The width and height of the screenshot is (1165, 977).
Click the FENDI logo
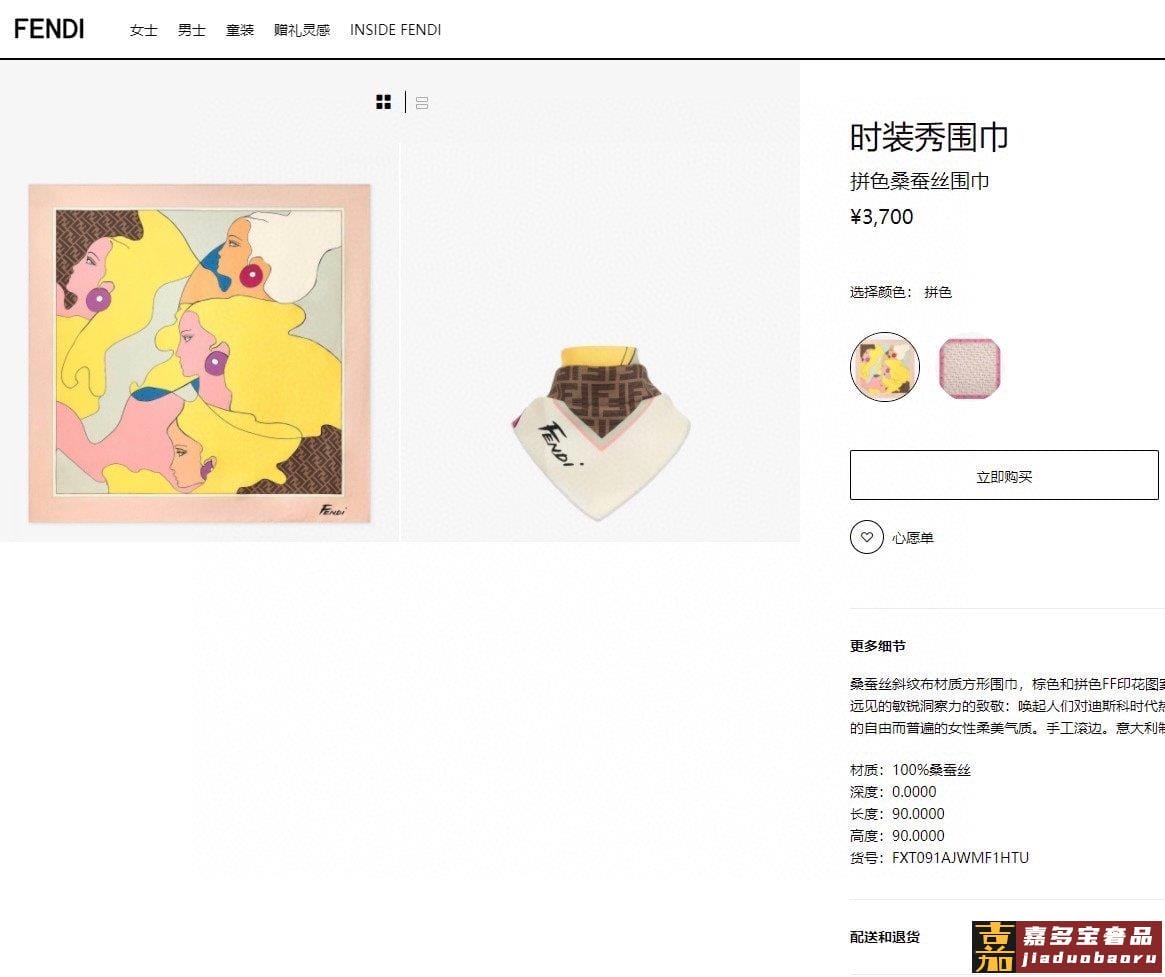tap(49, 29)
